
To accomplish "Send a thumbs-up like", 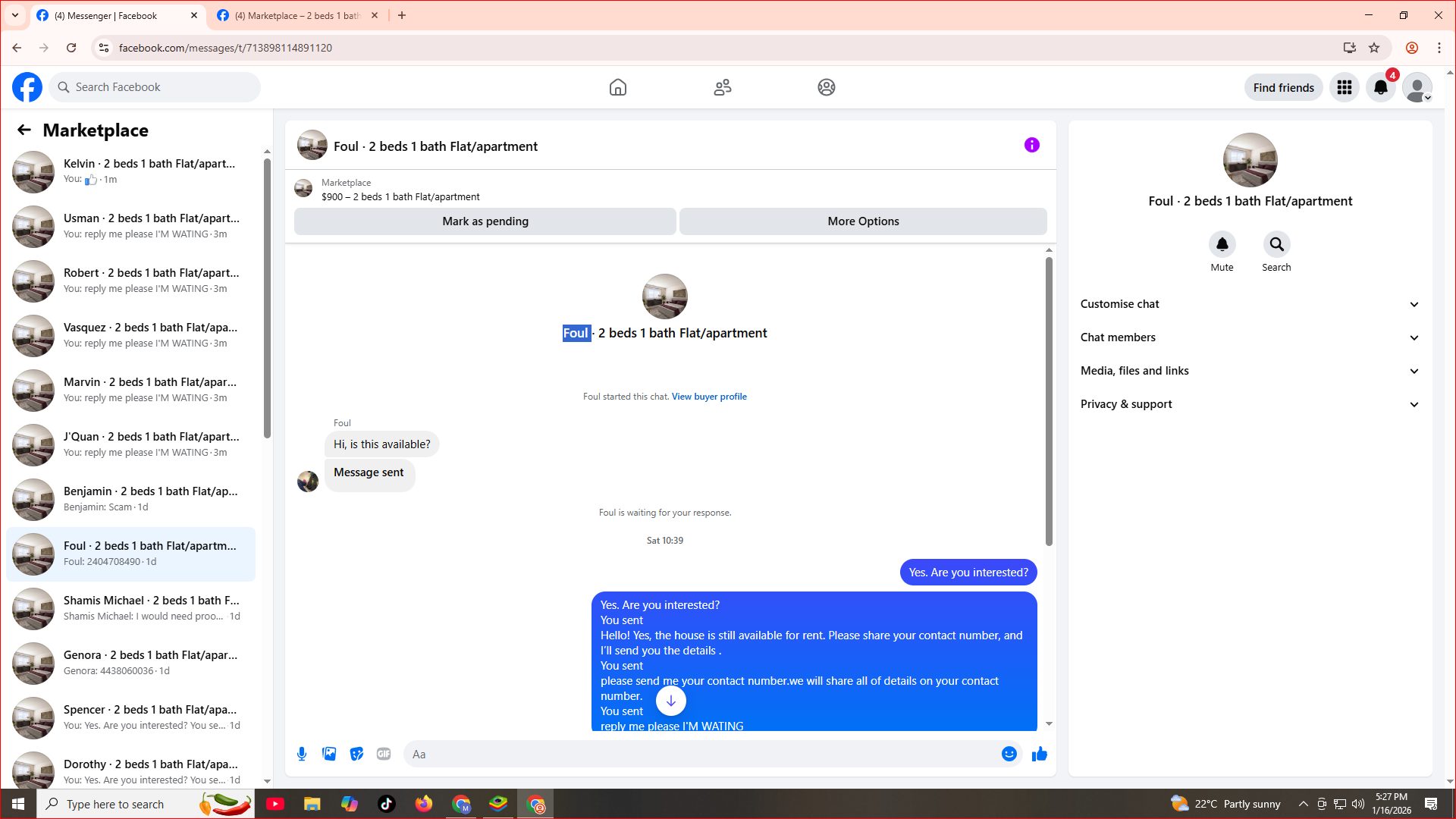I will coord(1040,754).
